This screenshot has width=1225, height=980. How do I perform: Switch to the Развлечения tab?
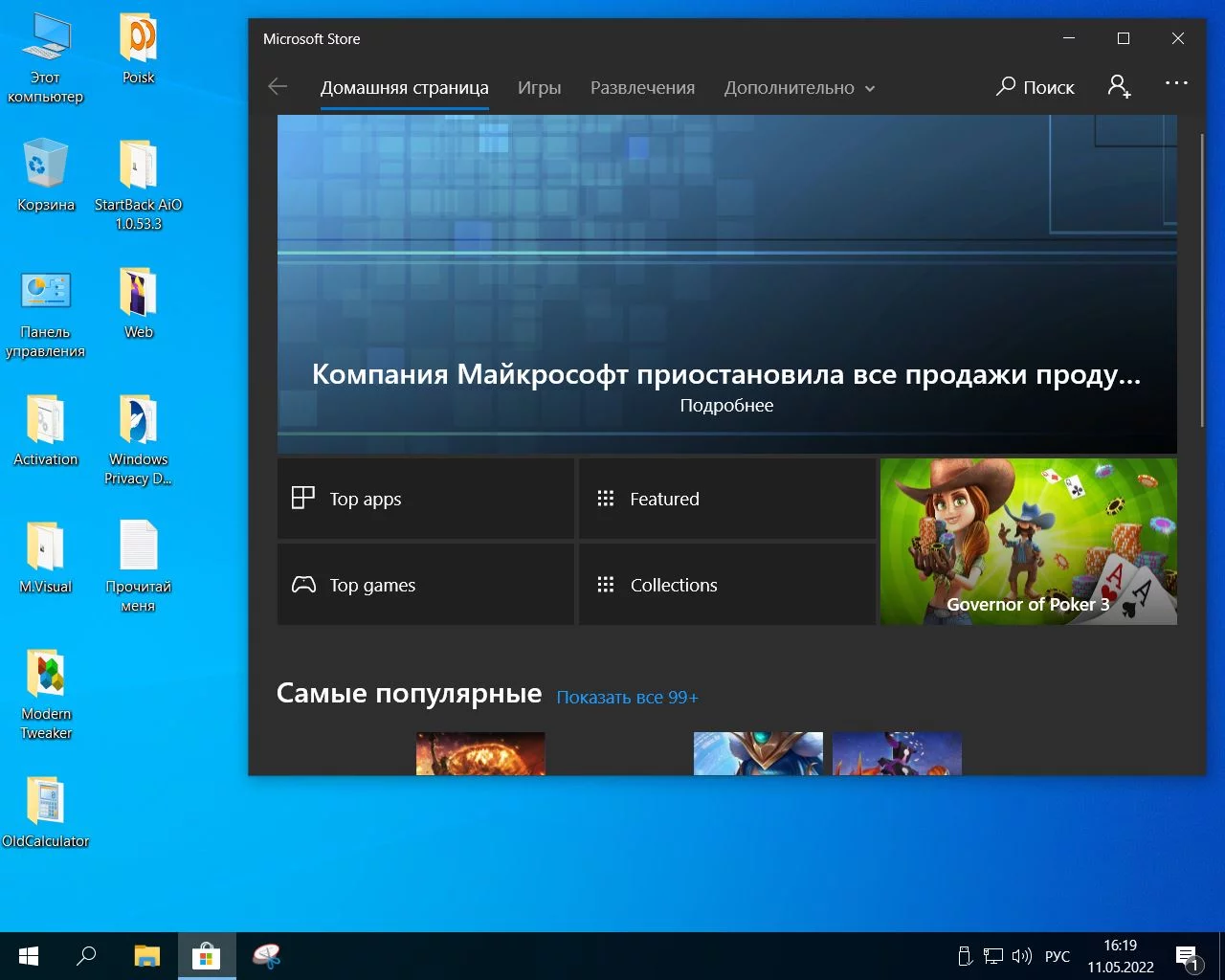pyautogui.click(x=642, y=88)
